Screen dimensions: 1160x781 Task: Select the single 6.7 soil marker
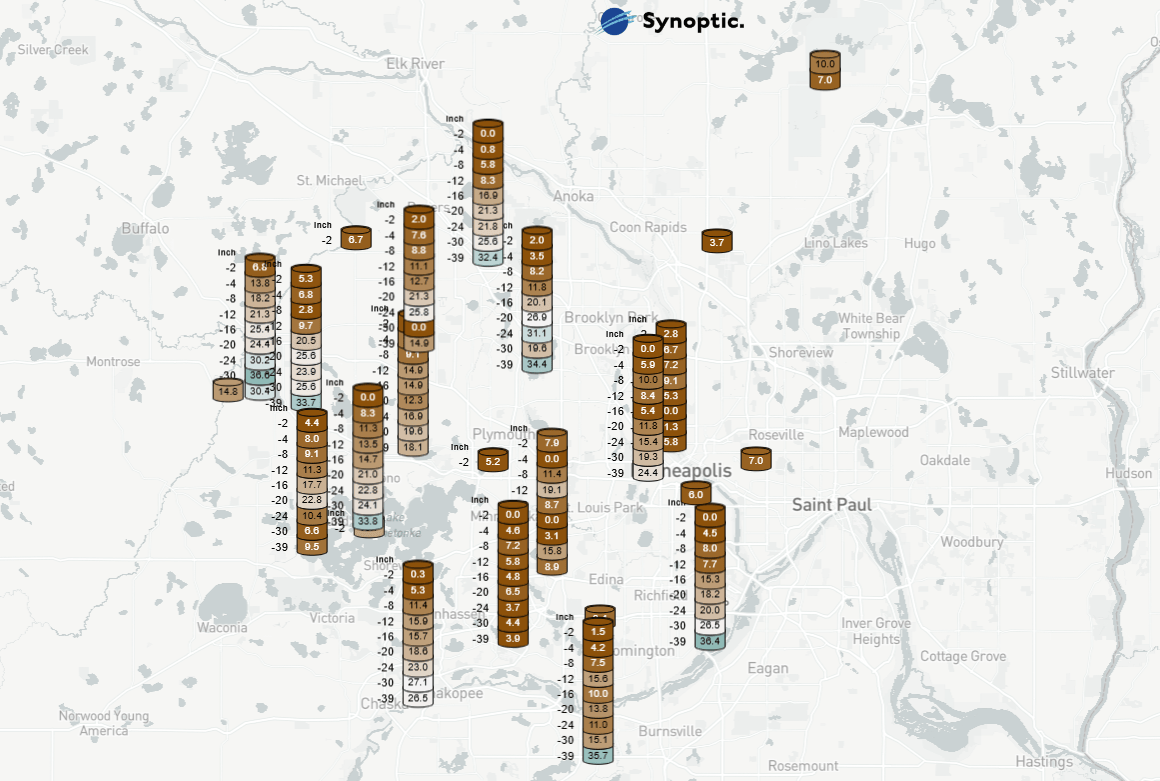click(356, 238)
